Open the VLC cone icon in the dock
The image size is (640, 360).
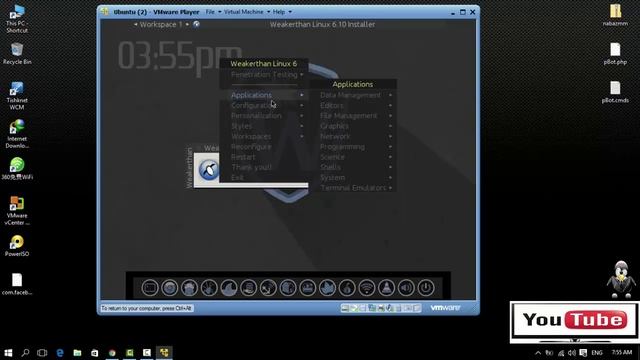(x=386, y=288)
